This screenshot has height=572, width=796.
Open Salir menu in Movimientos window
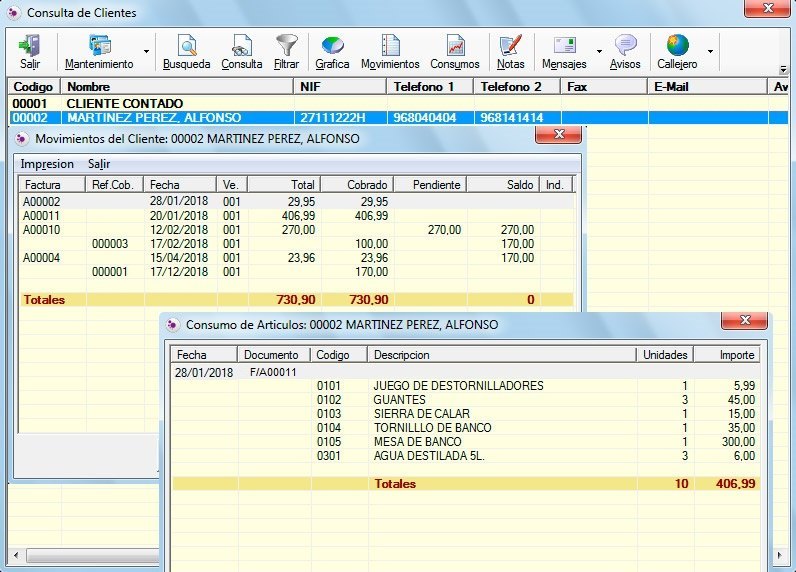(x=99, y=164)
